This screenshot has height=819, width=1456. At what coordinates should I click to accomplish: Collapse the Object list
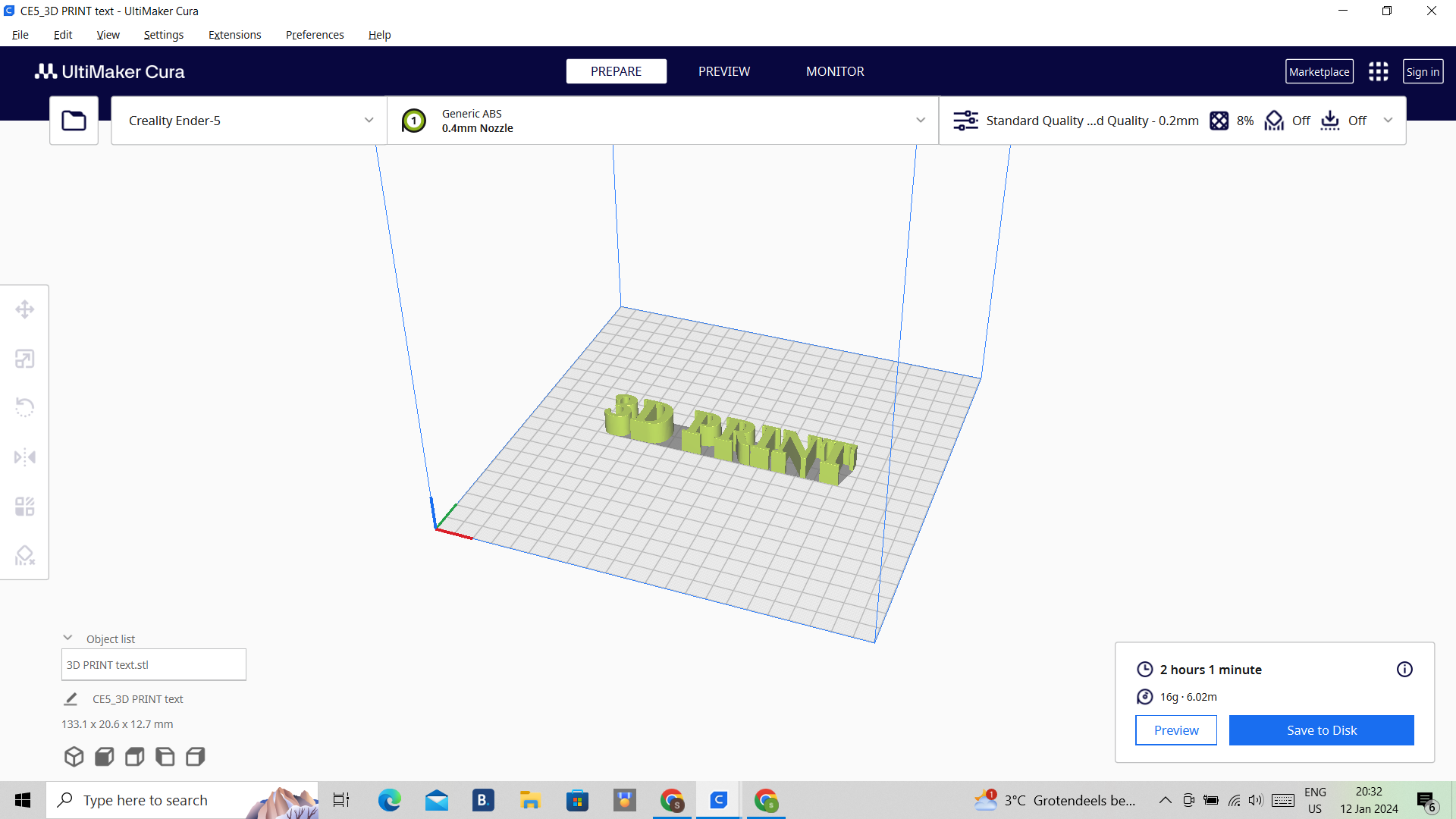[x=67, y=639]
